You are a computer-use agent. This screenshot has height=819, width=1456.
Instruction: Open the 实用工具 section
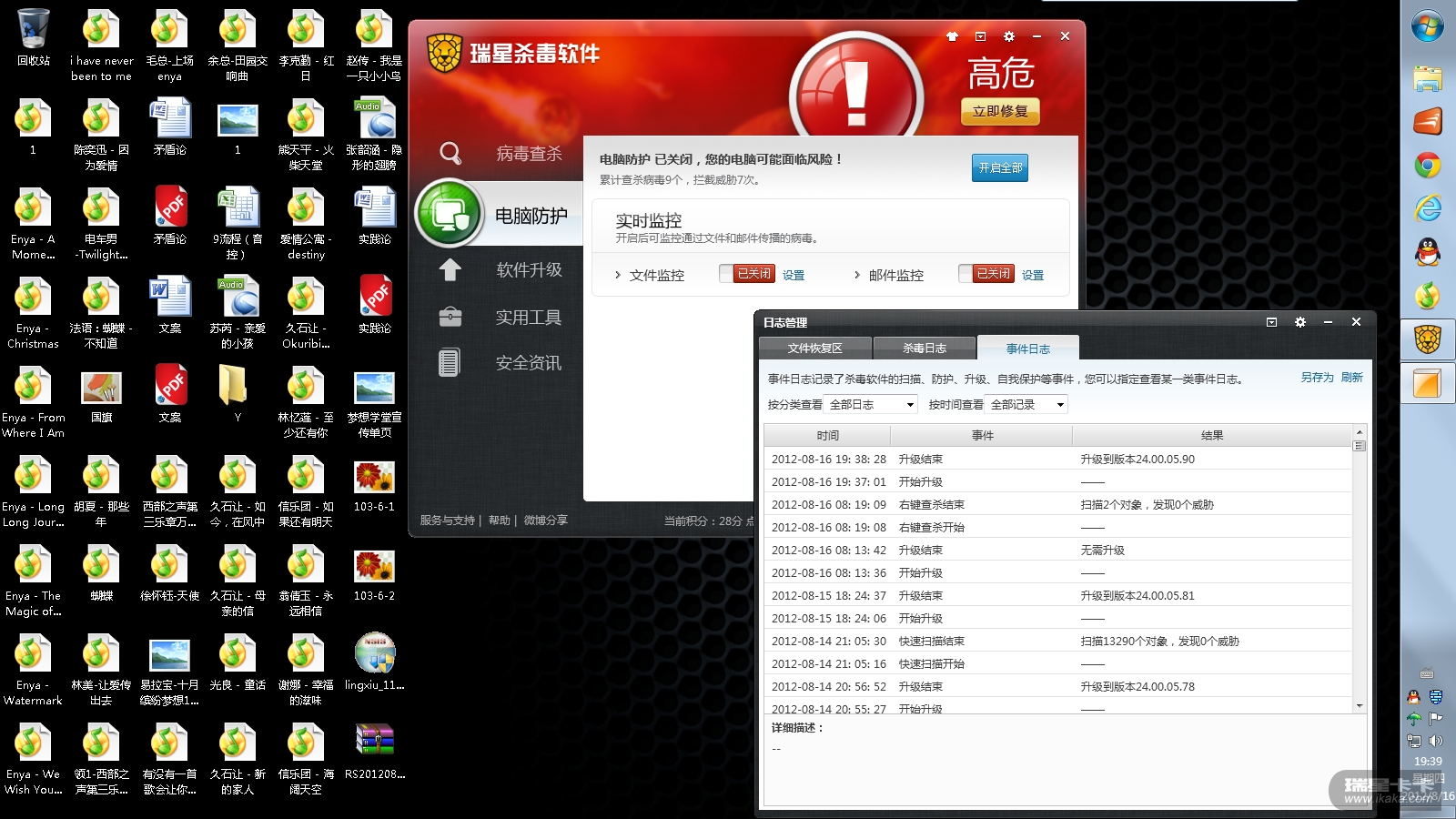tap(529, 318)
